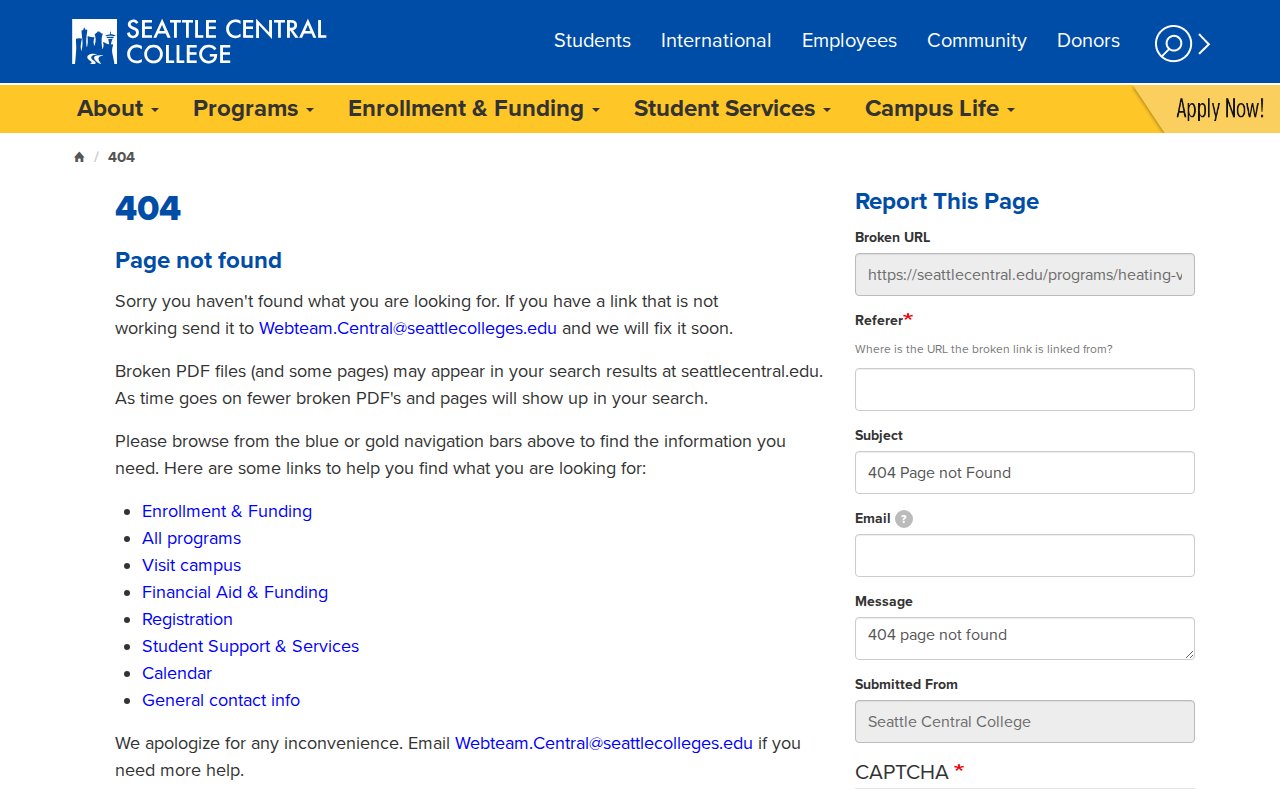Image resolution: width=1280 pixels, height=800 pixels.
Task: Expand the Enrollment & Funding dropdown
Action: coord(466,108)
